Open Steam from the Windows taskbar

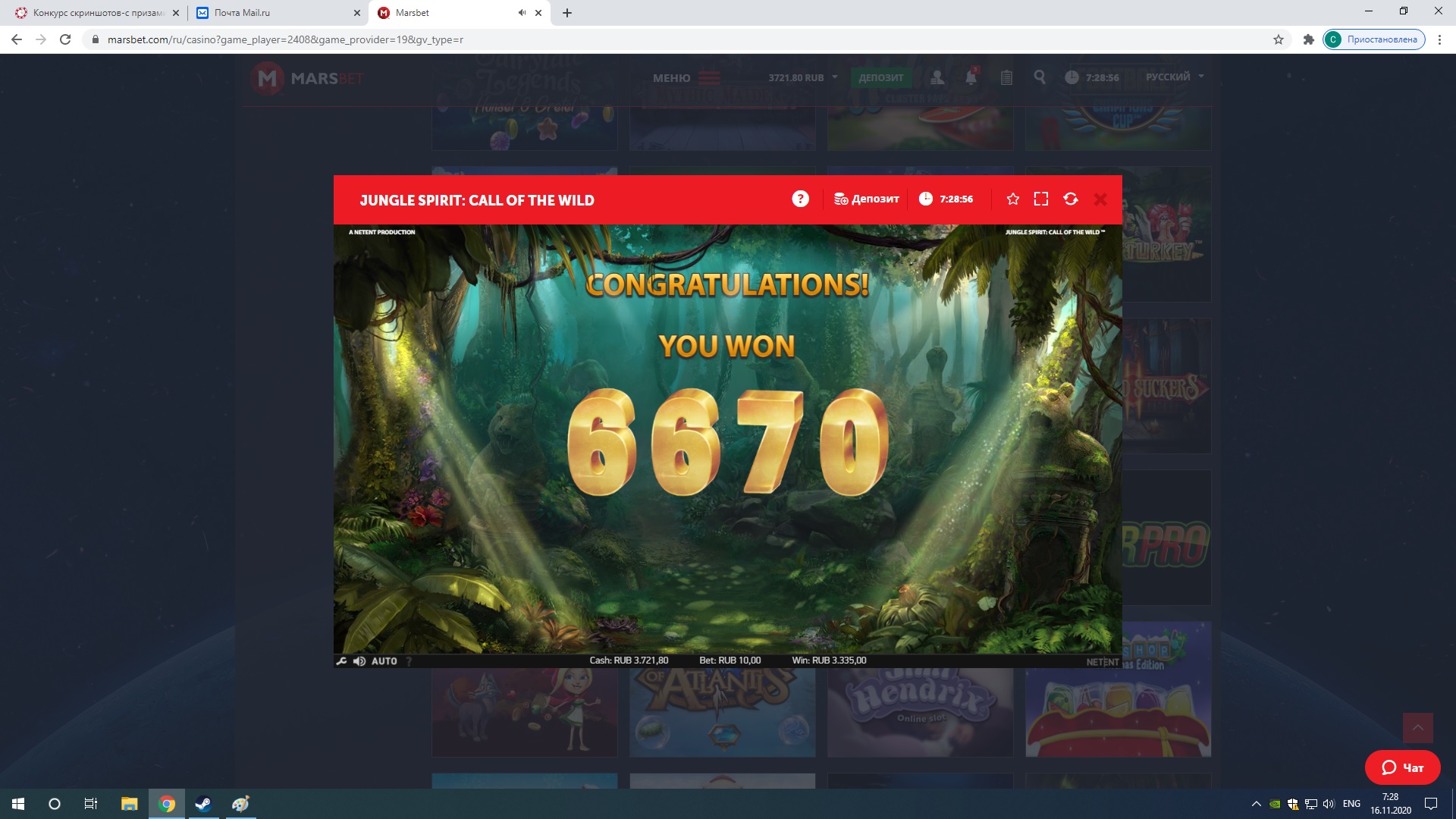pos(203,804)
